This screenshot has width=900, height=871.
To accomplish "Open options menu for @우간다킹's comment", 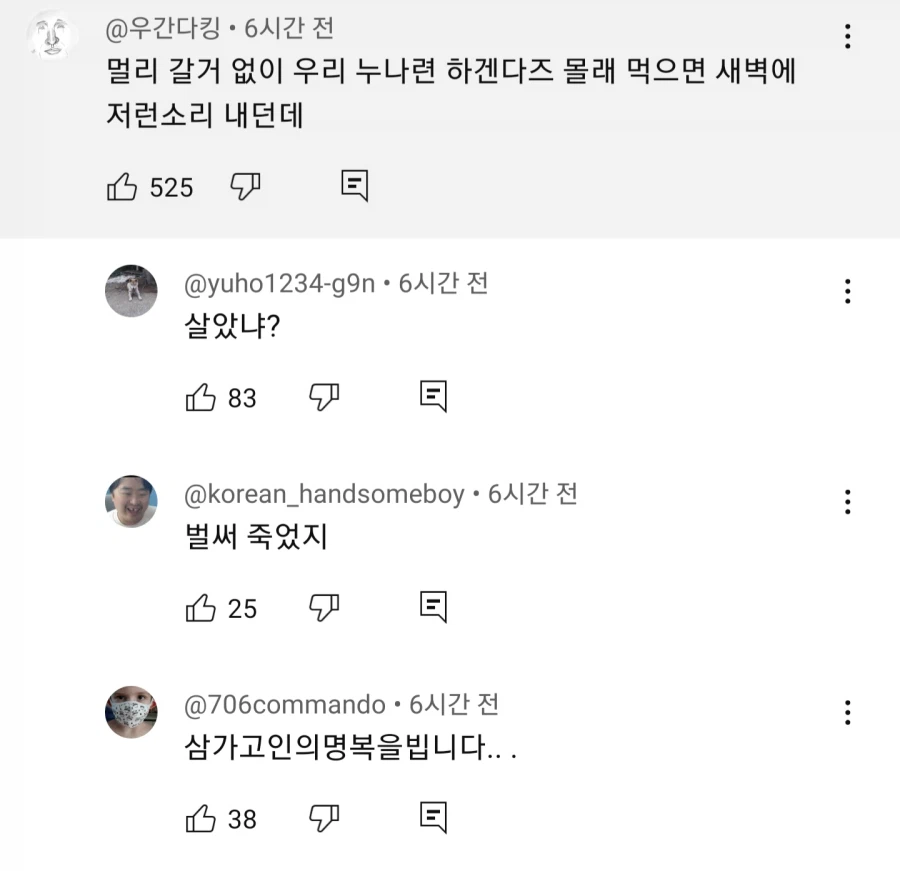I will (x=847, y=36).
